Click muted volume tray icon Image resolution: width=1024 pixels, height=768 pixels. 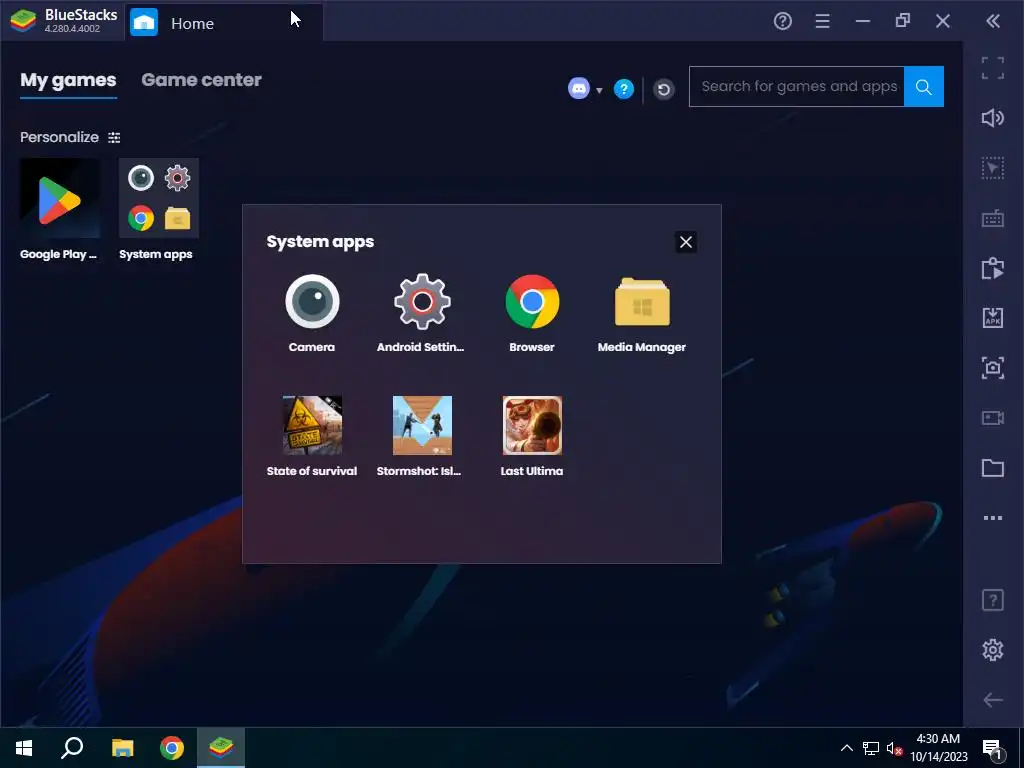(x=895, y=749)
